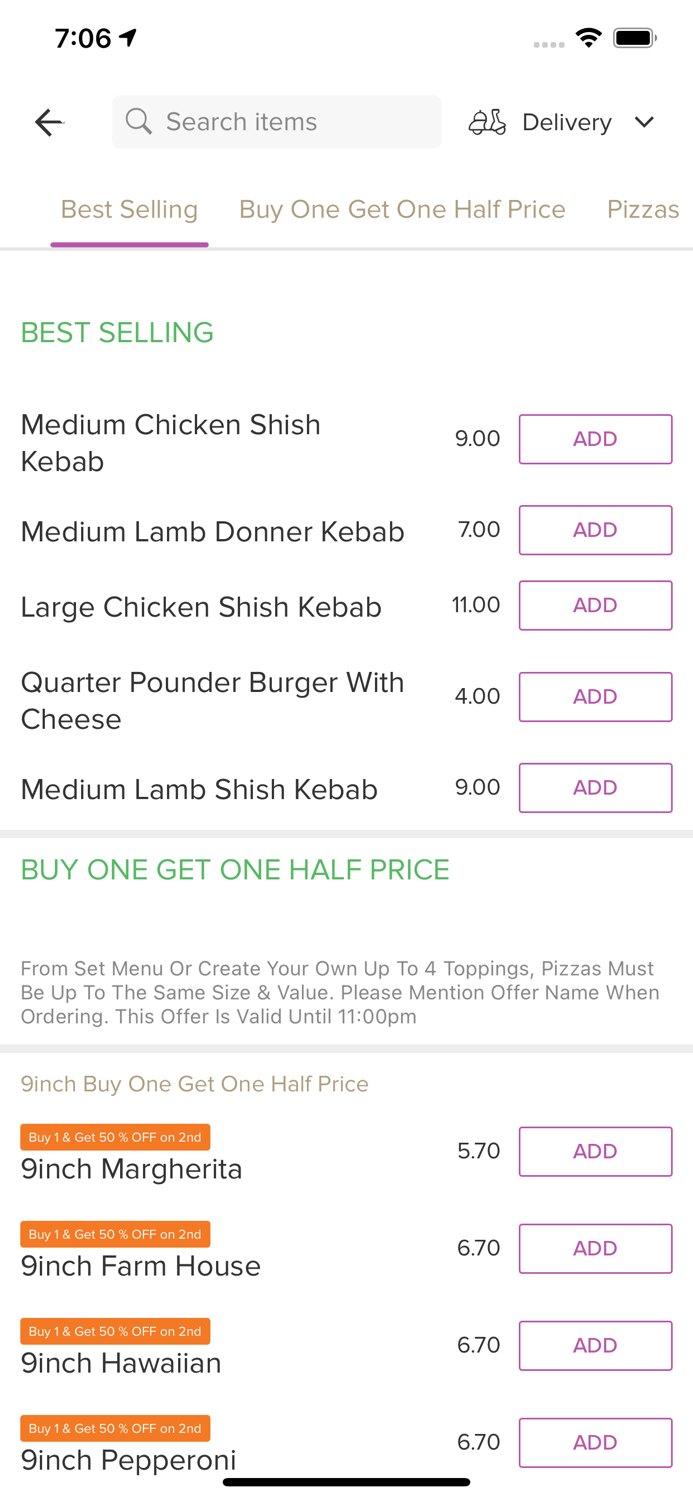Add Medium Chicken Shish Kebab to the order

595,438
